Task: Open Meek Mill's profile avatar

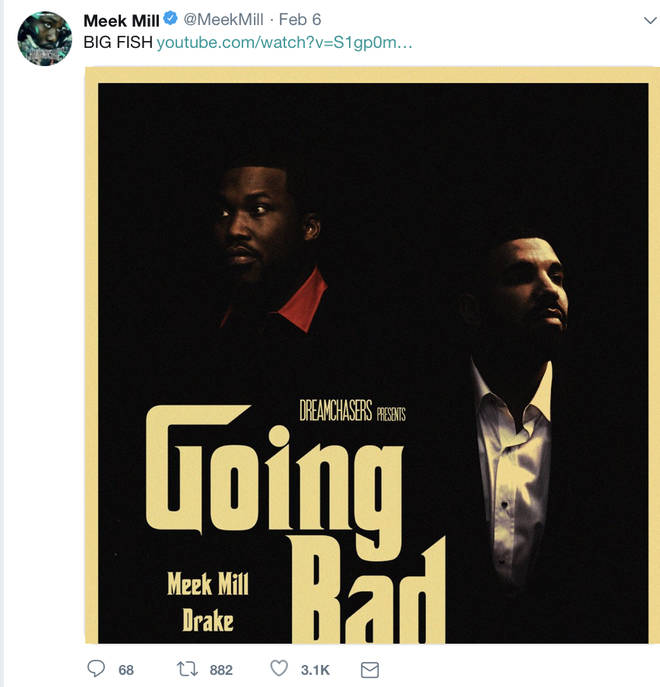Action: [x=45, y=39]
